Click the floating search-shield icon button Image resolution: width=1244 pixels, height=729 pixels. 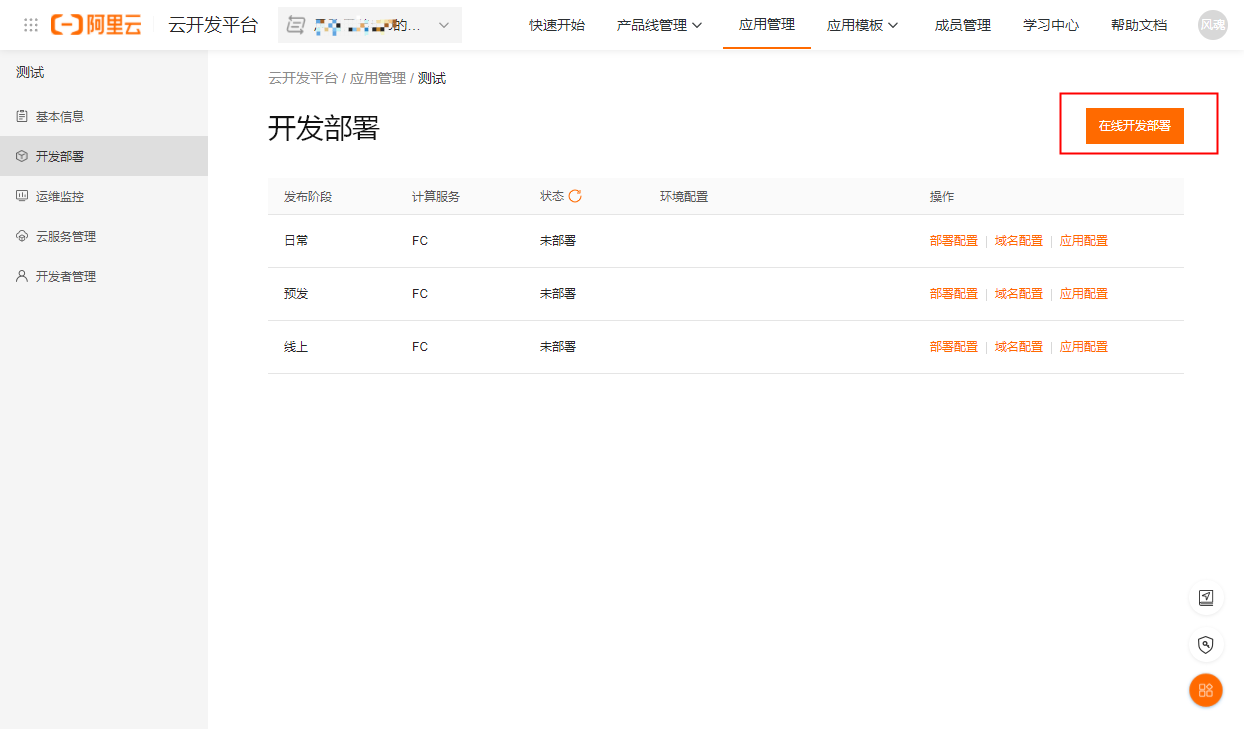pyautogui.click(x=1206, y=644)
